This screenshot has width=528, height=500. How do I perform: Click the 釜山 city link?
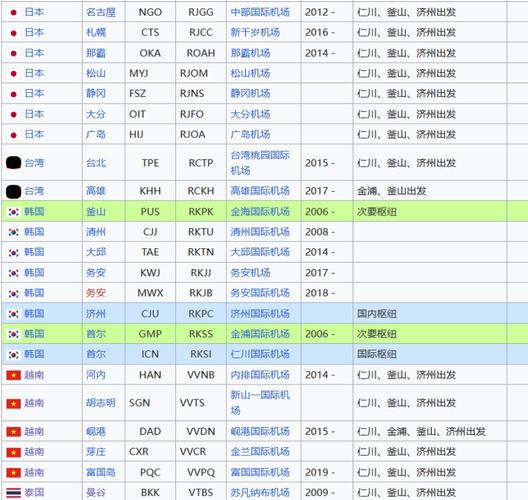(96, 212)
